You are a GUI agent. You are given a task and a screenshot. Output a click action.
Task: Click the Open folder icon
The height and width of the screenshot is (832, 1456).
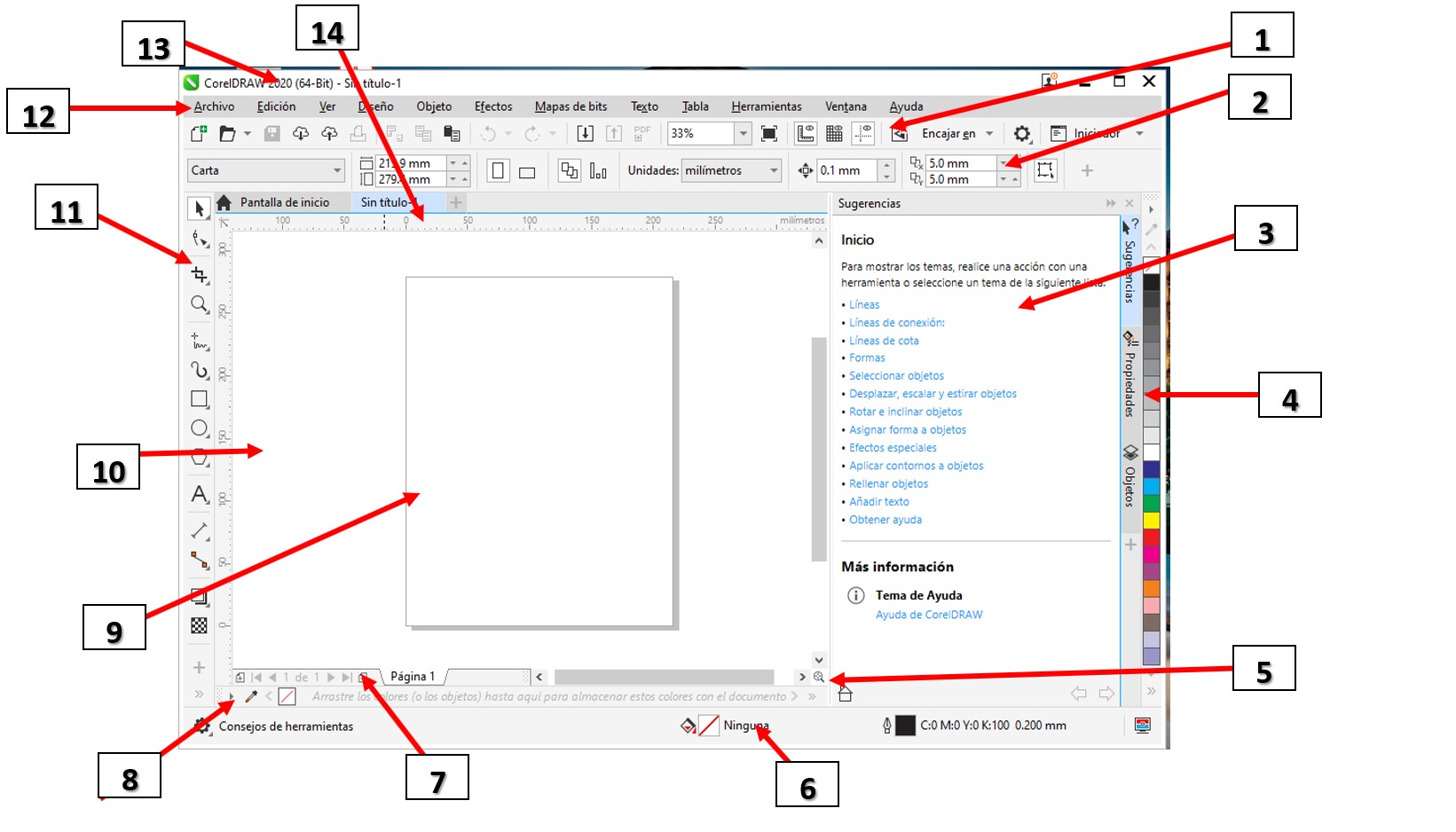pos(228,133)
